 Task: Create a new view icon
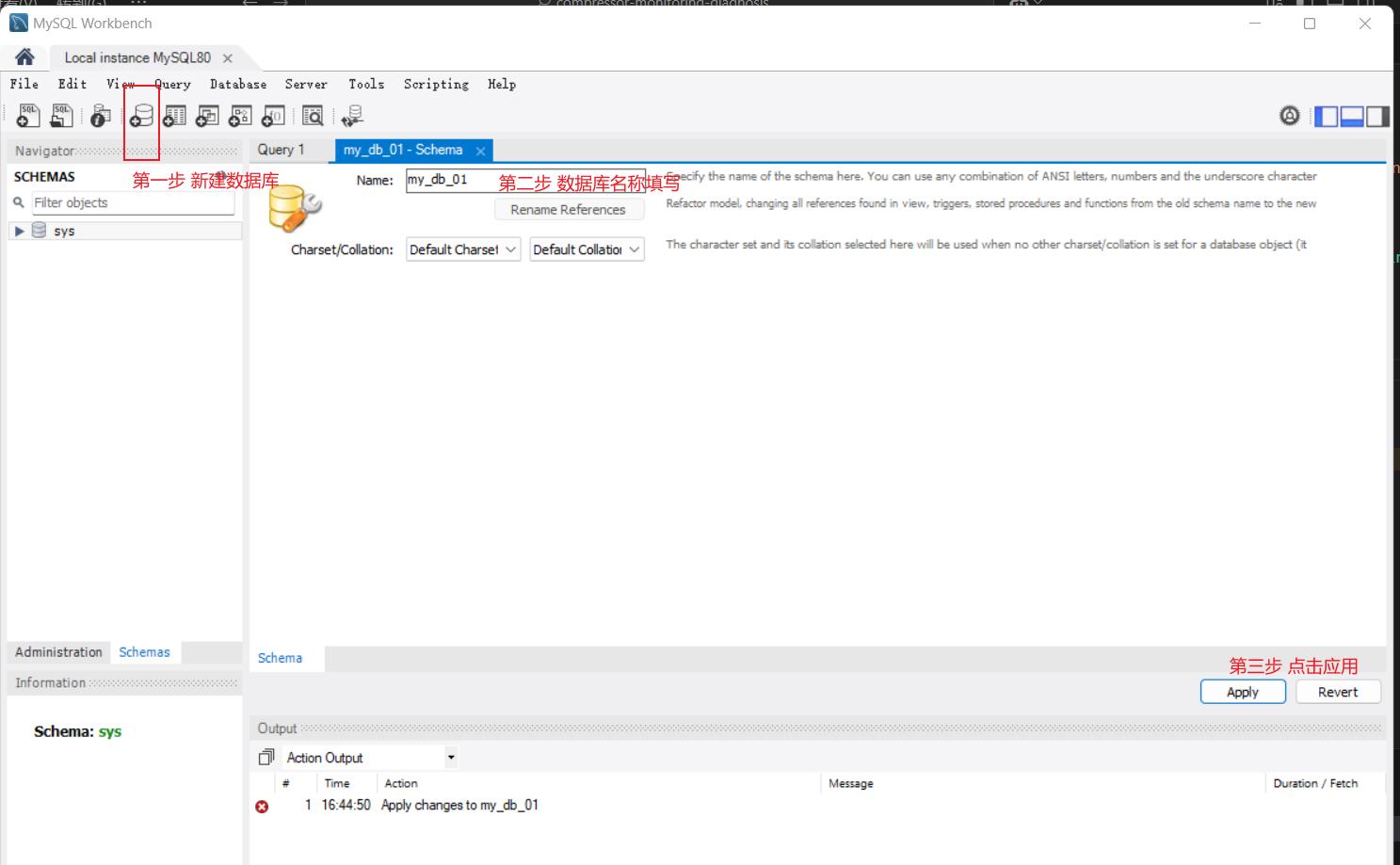click(207, 116)
